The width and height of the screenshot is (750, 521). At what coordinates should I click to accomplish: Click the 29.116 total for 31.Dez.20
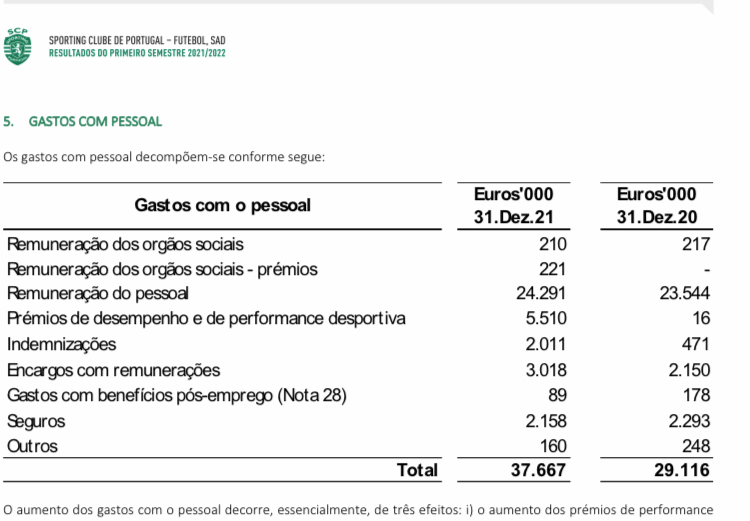[x=682, y=470]
